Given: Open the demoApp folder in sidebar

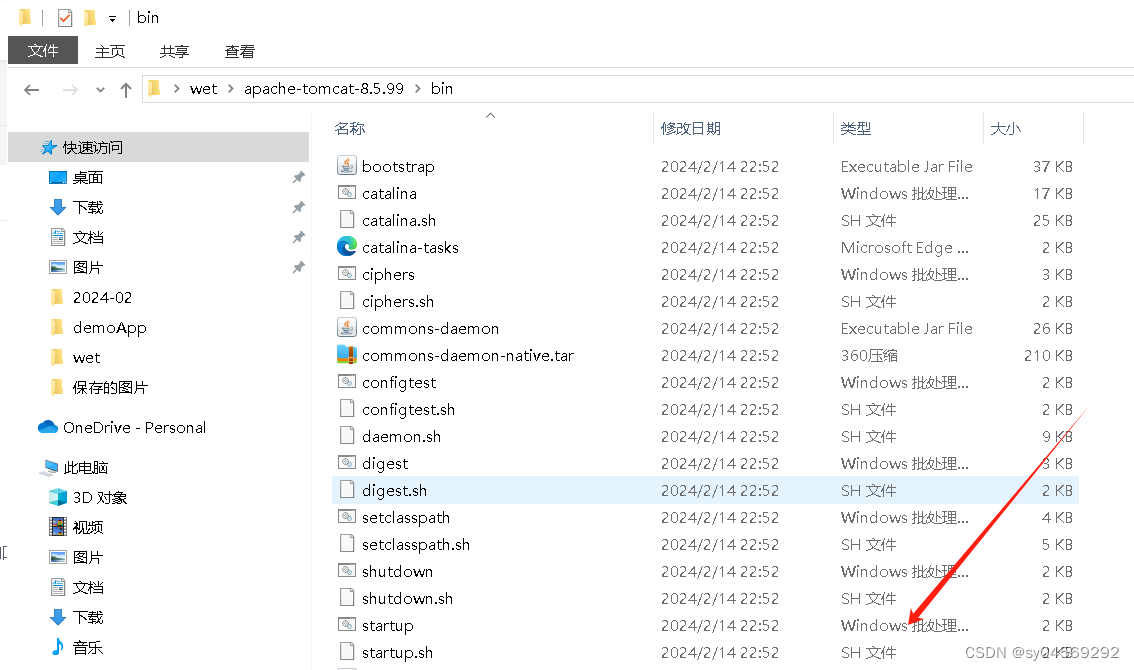Looking at the screenshot, I should click(109, 328).
